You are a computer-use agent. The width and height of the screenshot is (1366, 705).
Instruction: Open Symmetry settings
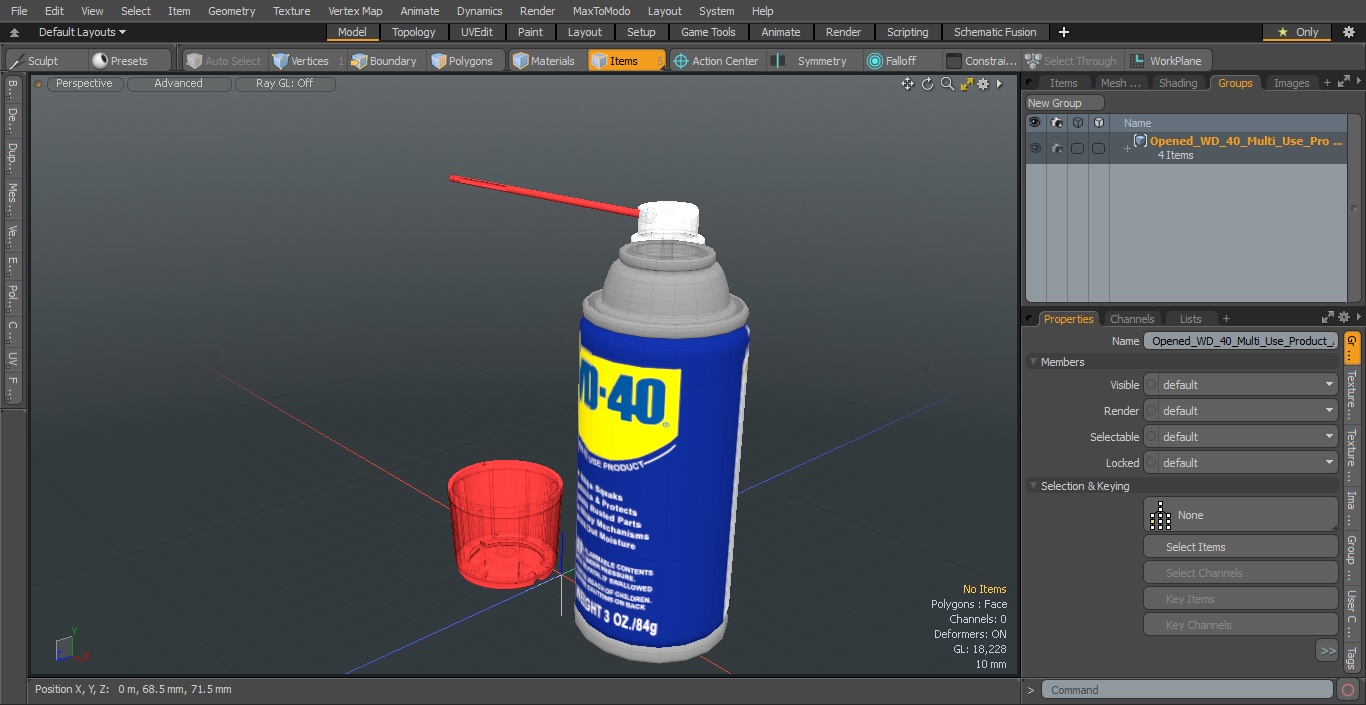tap(810, 61)
